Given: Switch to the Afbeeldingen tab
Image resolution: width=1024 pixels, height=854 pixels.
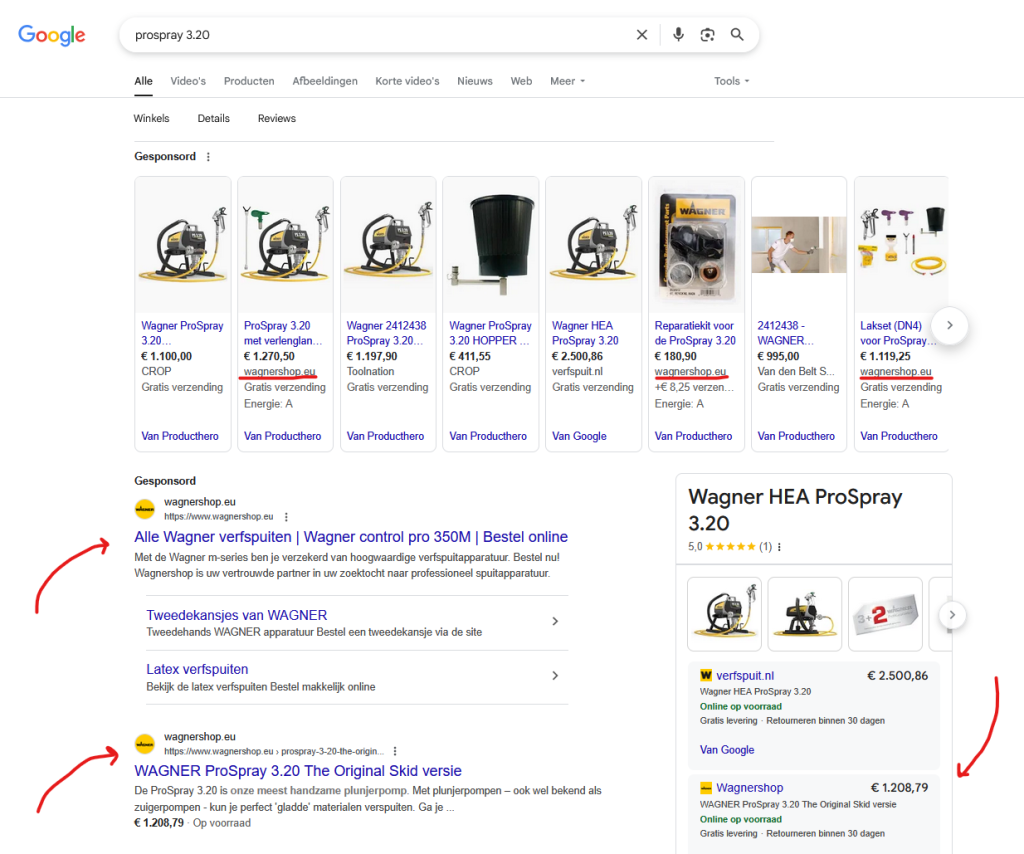Looking at the screenshot, I should tap(324, 81).
